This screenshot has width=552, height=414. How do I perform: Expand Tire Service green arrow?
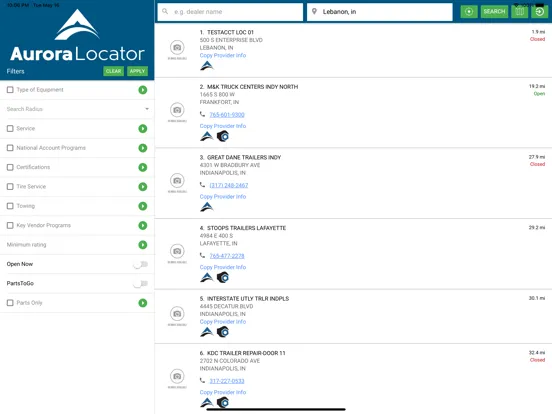(x=143, y=187)
